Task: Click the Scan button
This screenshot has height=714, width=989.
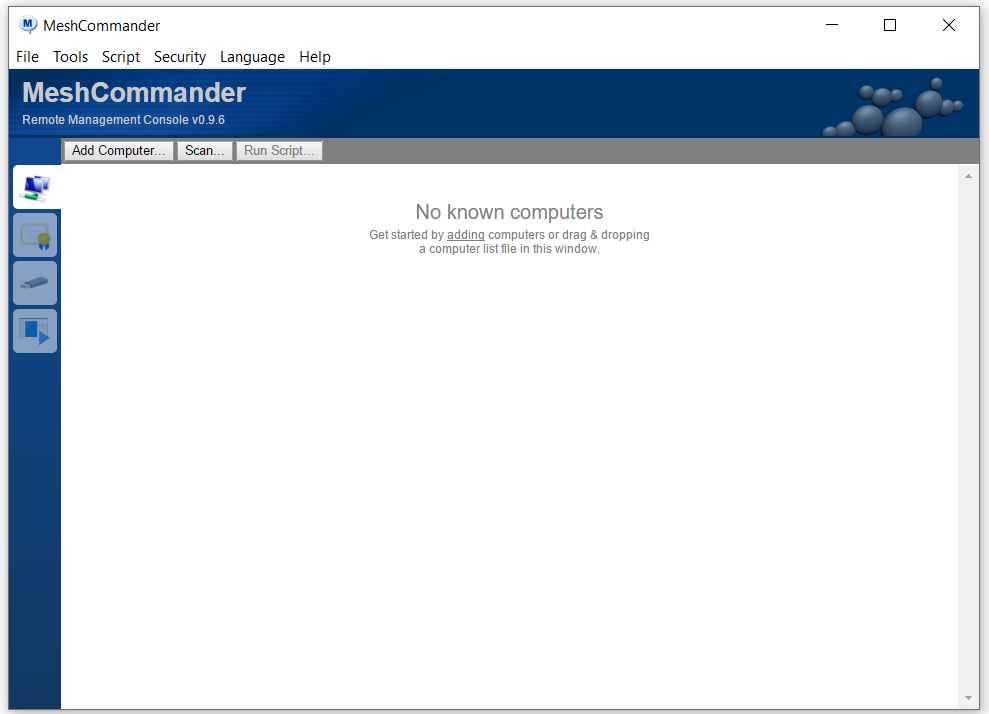Action: pyautogui.click(x=204, y=151)
